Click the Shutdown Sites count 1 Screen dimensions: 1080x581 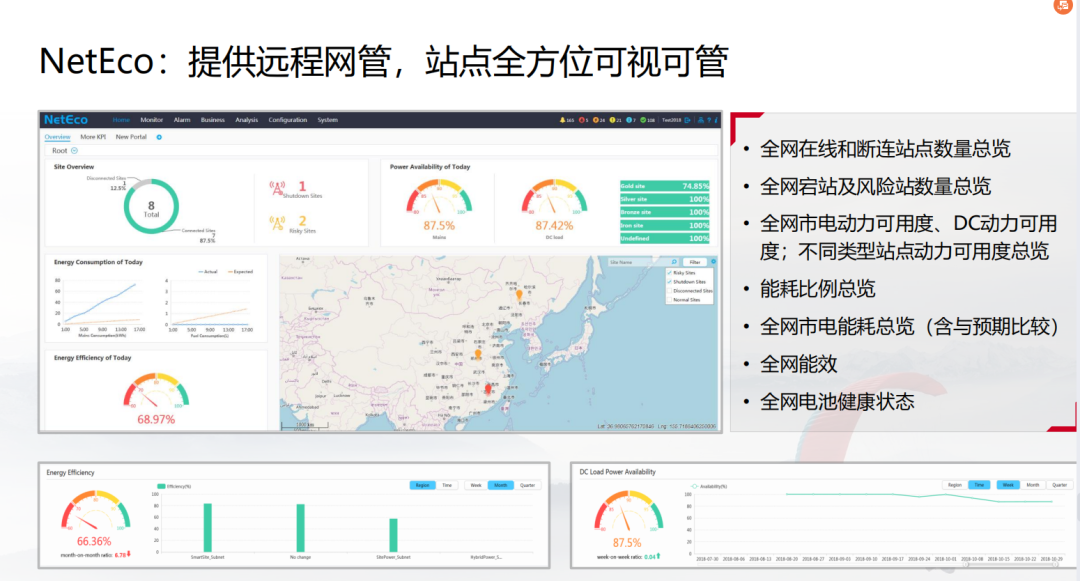(302, 186)
